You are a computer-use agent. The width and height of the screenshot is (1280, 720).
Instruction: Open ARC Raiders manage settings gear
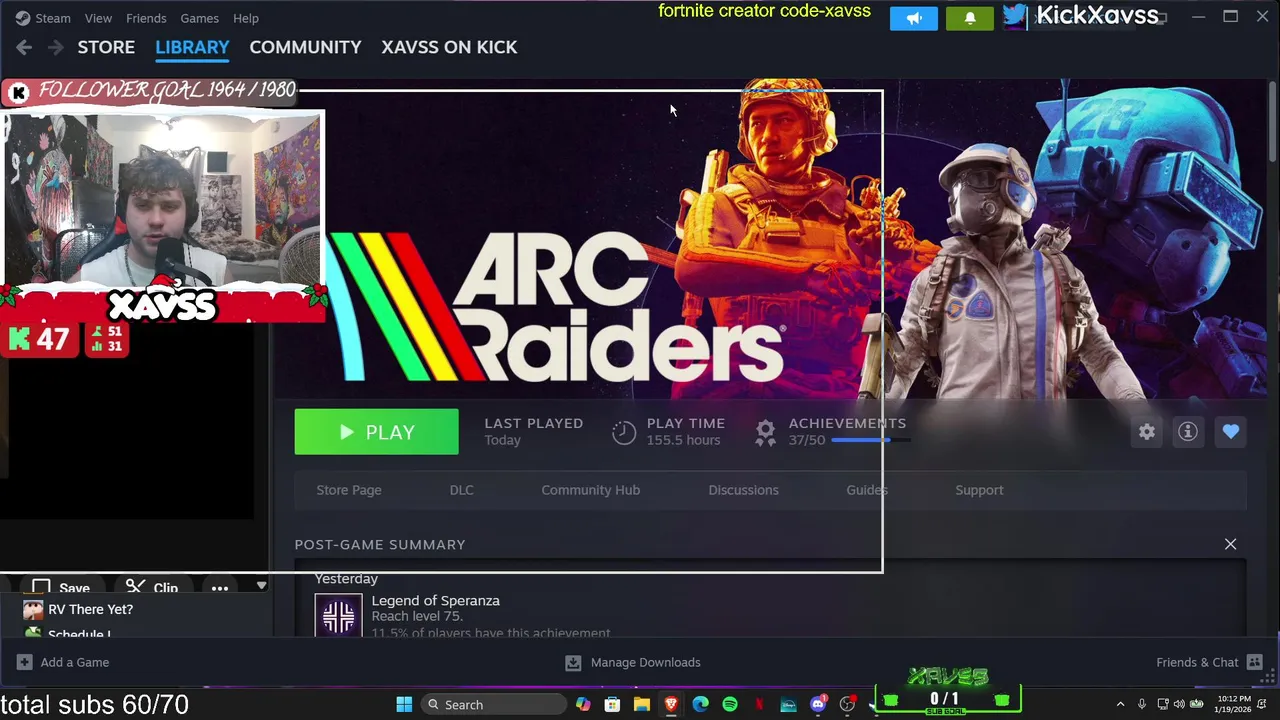1147,432
